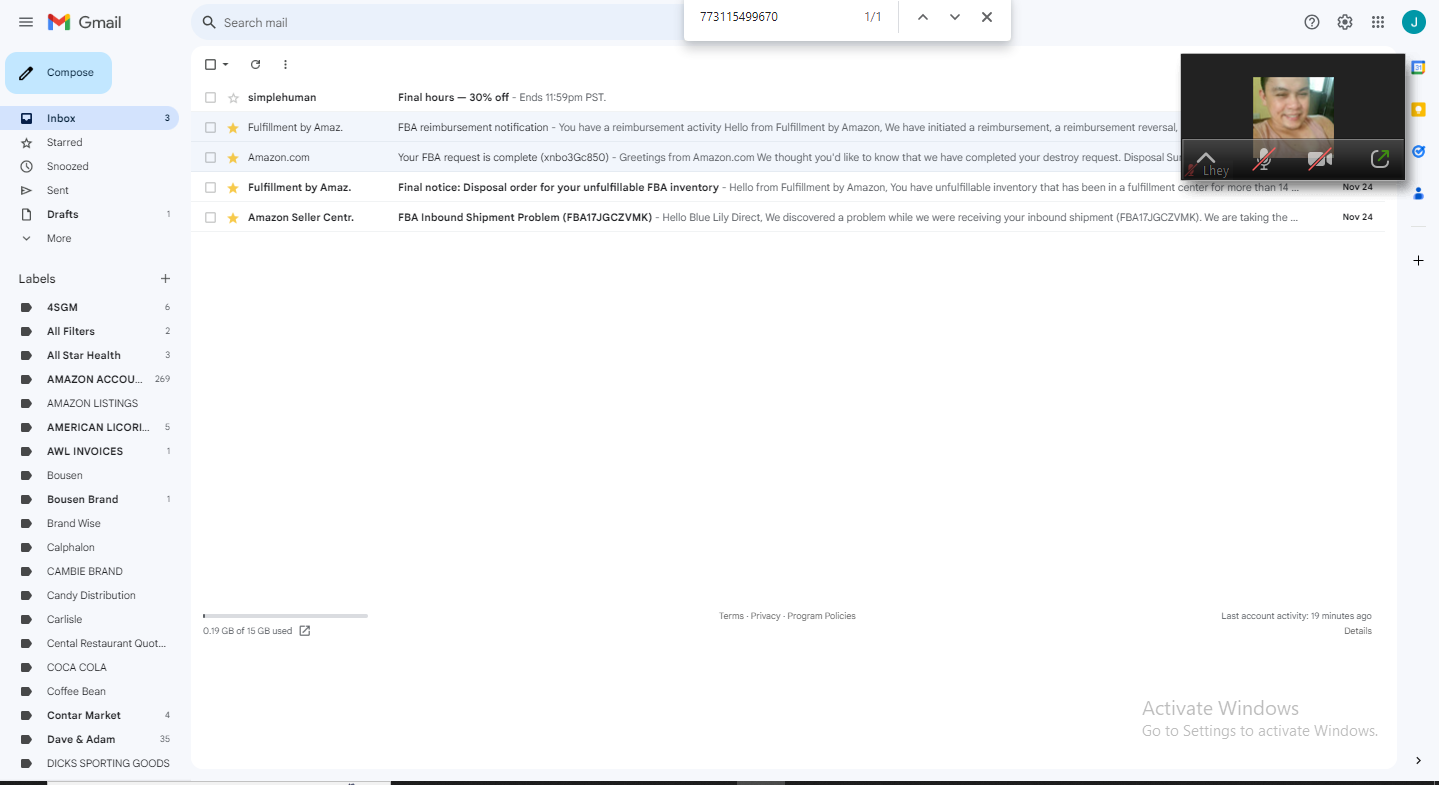
Task: Unstar the Amazon.com FBA request email
Action: coord(233,157)
